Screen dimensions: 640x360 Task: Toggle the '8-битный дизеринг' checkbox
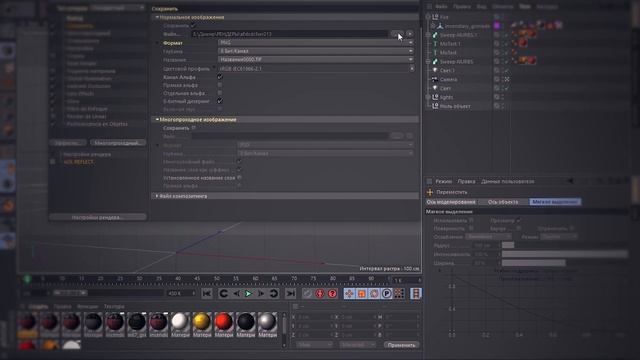coord(220,101)
